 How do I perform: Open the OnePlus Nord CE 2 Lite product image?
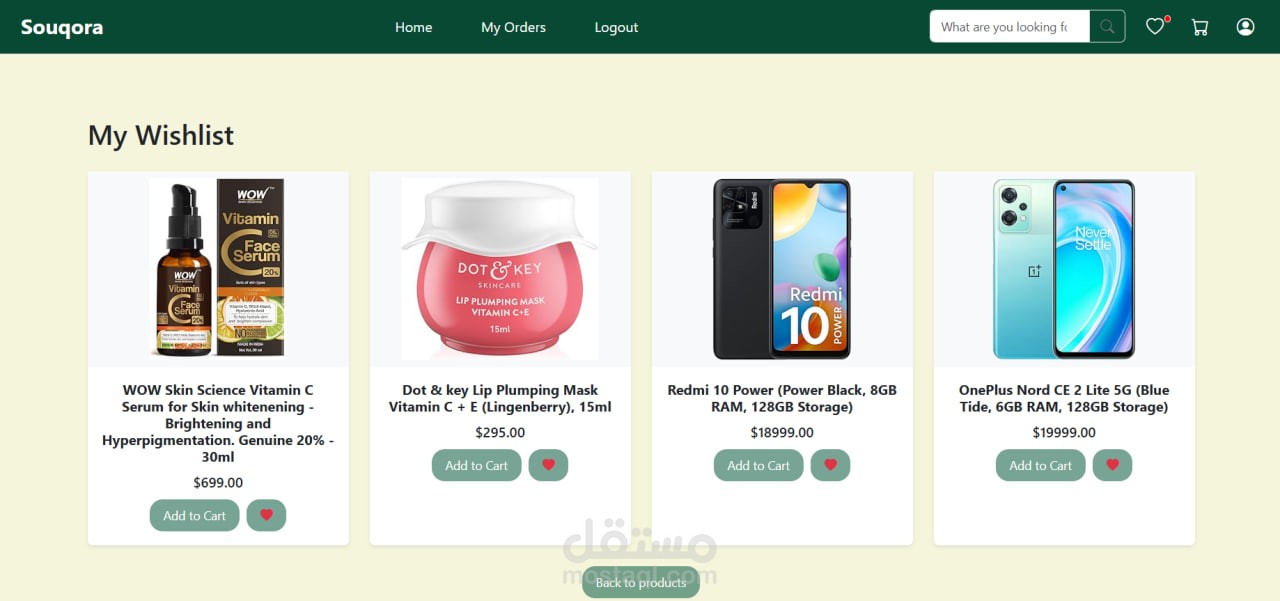click(1064, 269)
